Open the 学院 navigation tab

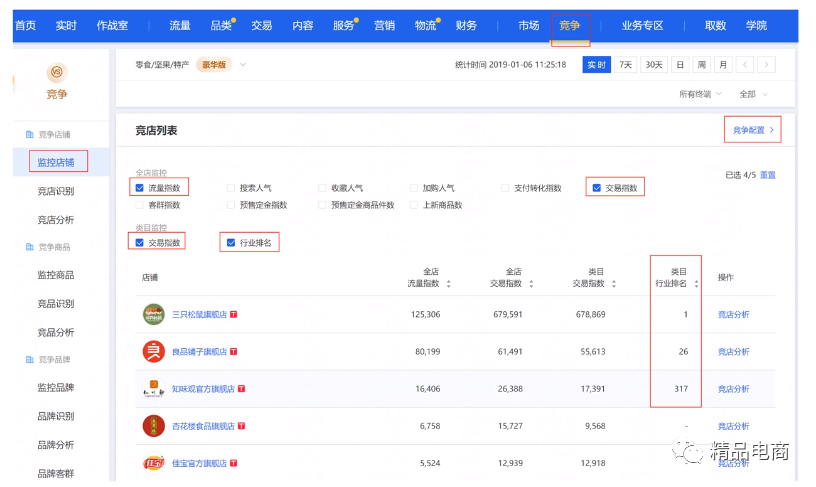pyautogui.click(x=756, y=25)
